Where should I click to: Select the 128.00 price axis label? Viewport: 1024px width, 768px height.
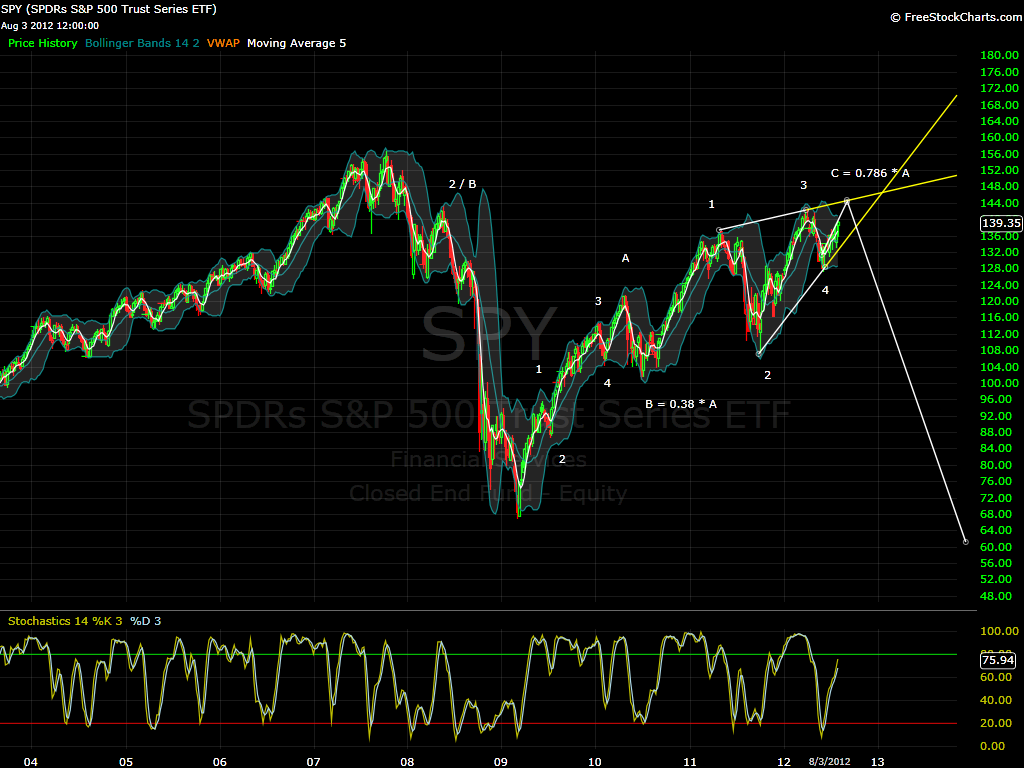999,268
